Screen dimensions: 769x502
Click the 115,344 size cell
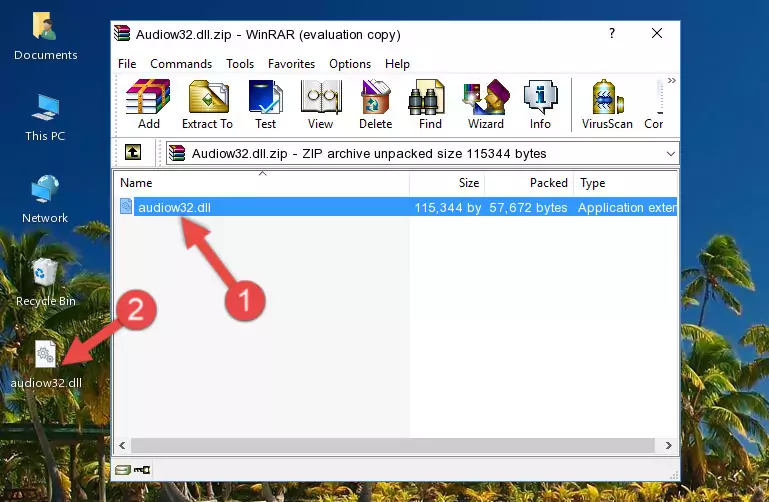(448, 207)
